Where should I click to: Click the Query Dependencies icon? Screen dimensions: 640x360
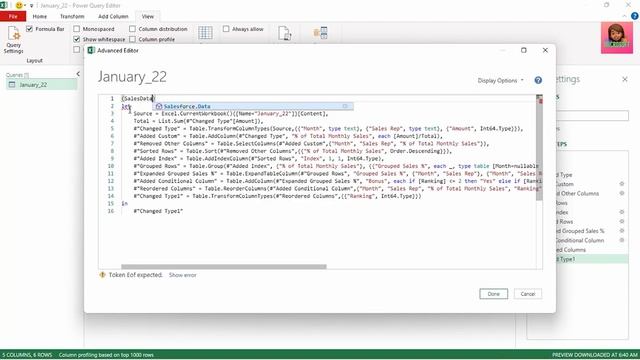pyautogui.click(x=320, y=33)
